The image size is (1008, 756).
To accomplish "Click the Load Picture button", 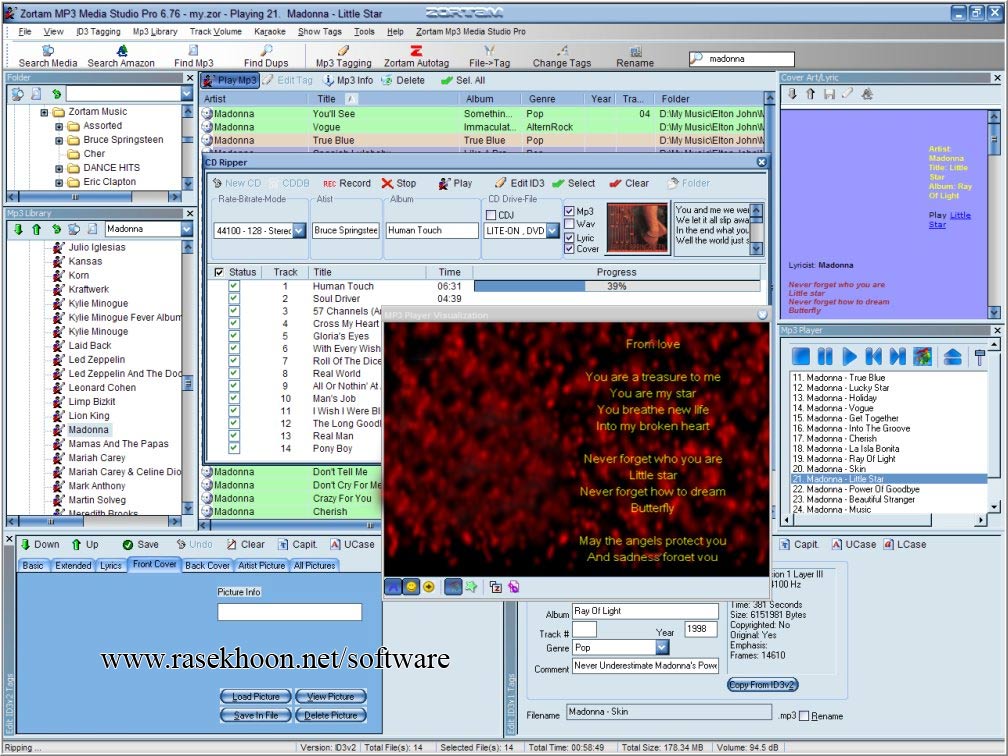I will pyautogui.click(x=256, y=696).
